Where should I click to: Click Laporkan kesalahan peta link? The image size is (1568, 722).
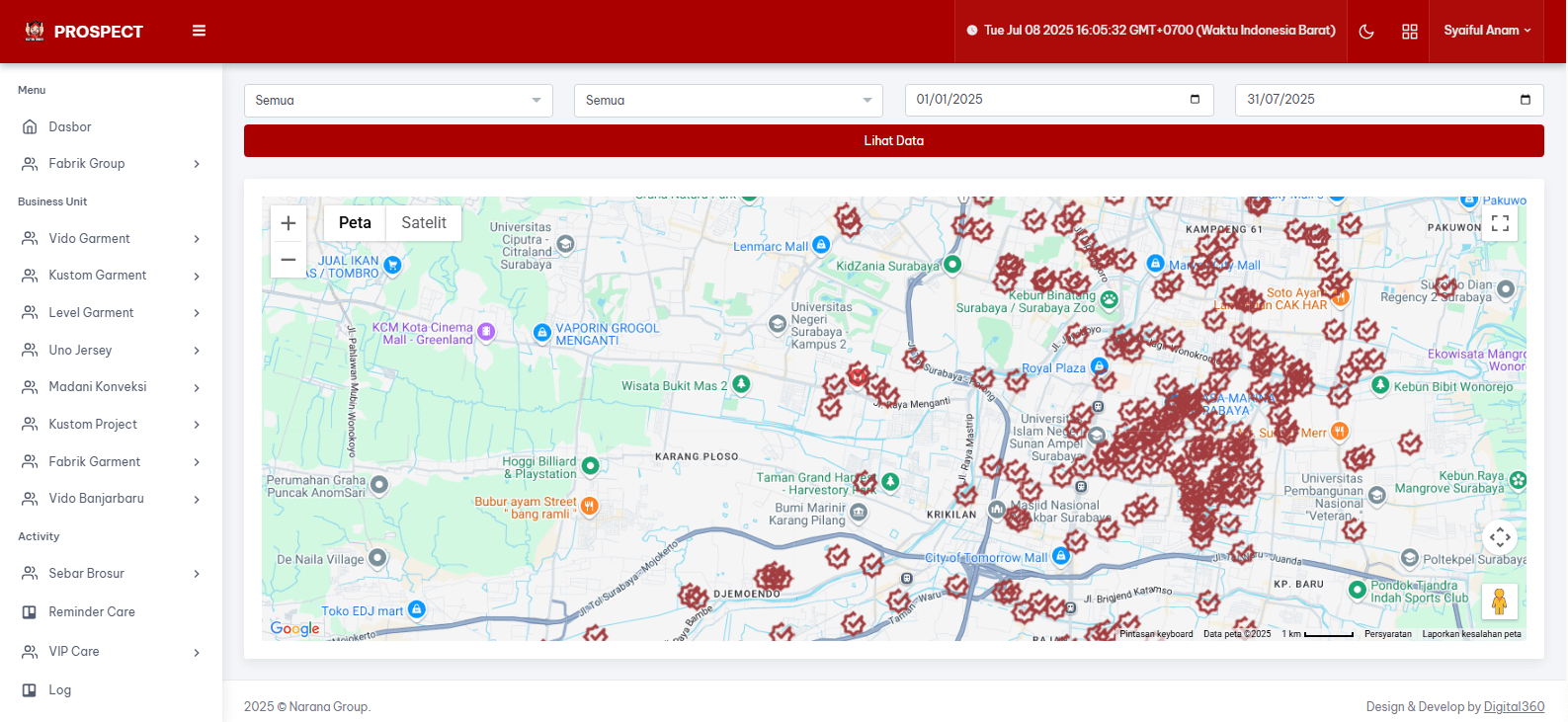click(x=1472, y=634)
